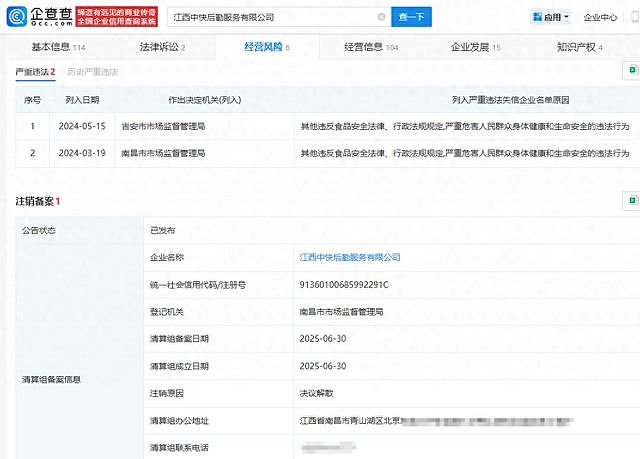Screen dimensions: 640x459
Task: Switch to the 基本信息 tab
Action: pyautogui.click(x=58, y=47)
